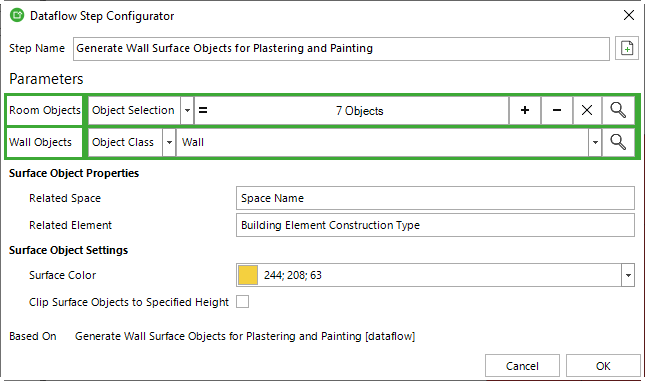Click the Cancel button
Image resolution: width=645 pixels, height=381 pixels.
[x=522, y=366]
